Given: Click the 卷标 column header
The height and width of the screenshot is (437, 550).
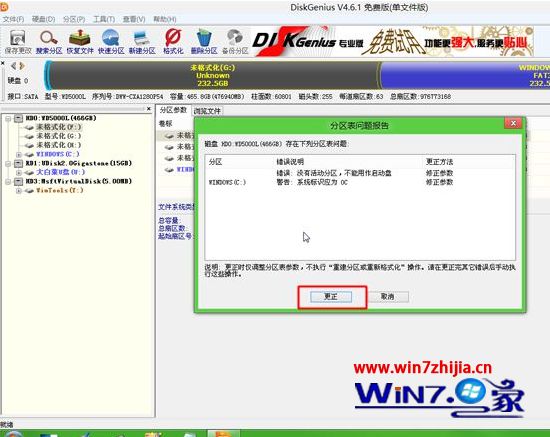Looking at the screenshot, I should click(x=166, y=123).
